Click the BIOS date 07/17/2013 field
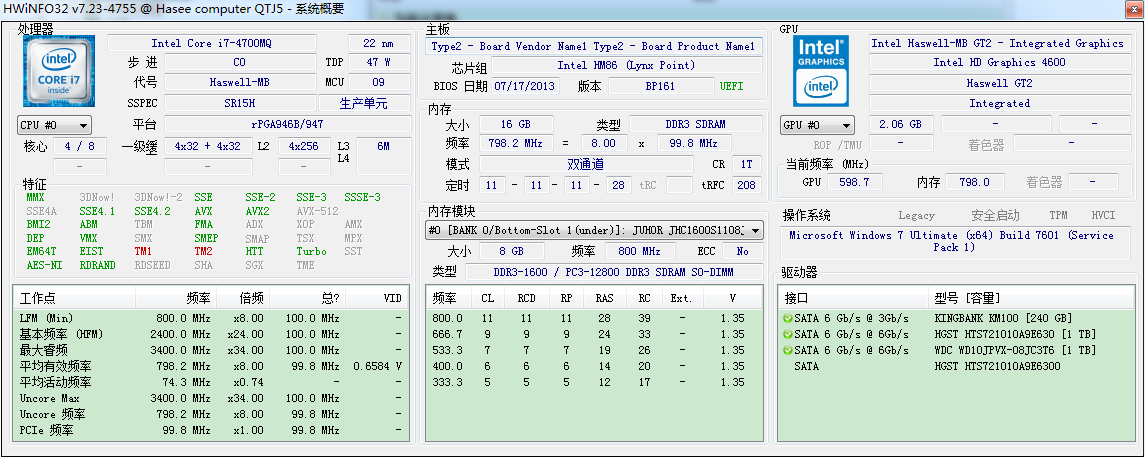The height and width of the screenshot is (458, 1145). click(526, 85)
